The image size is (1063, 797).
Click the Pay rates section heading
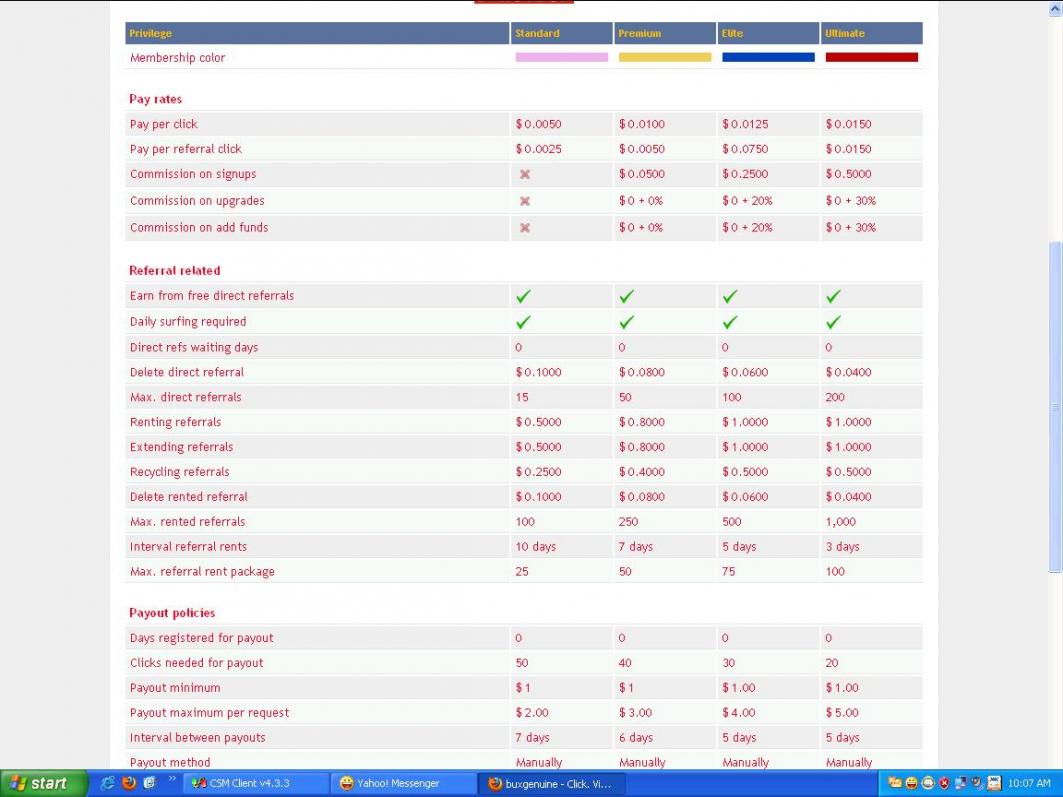tap(155, 99)
